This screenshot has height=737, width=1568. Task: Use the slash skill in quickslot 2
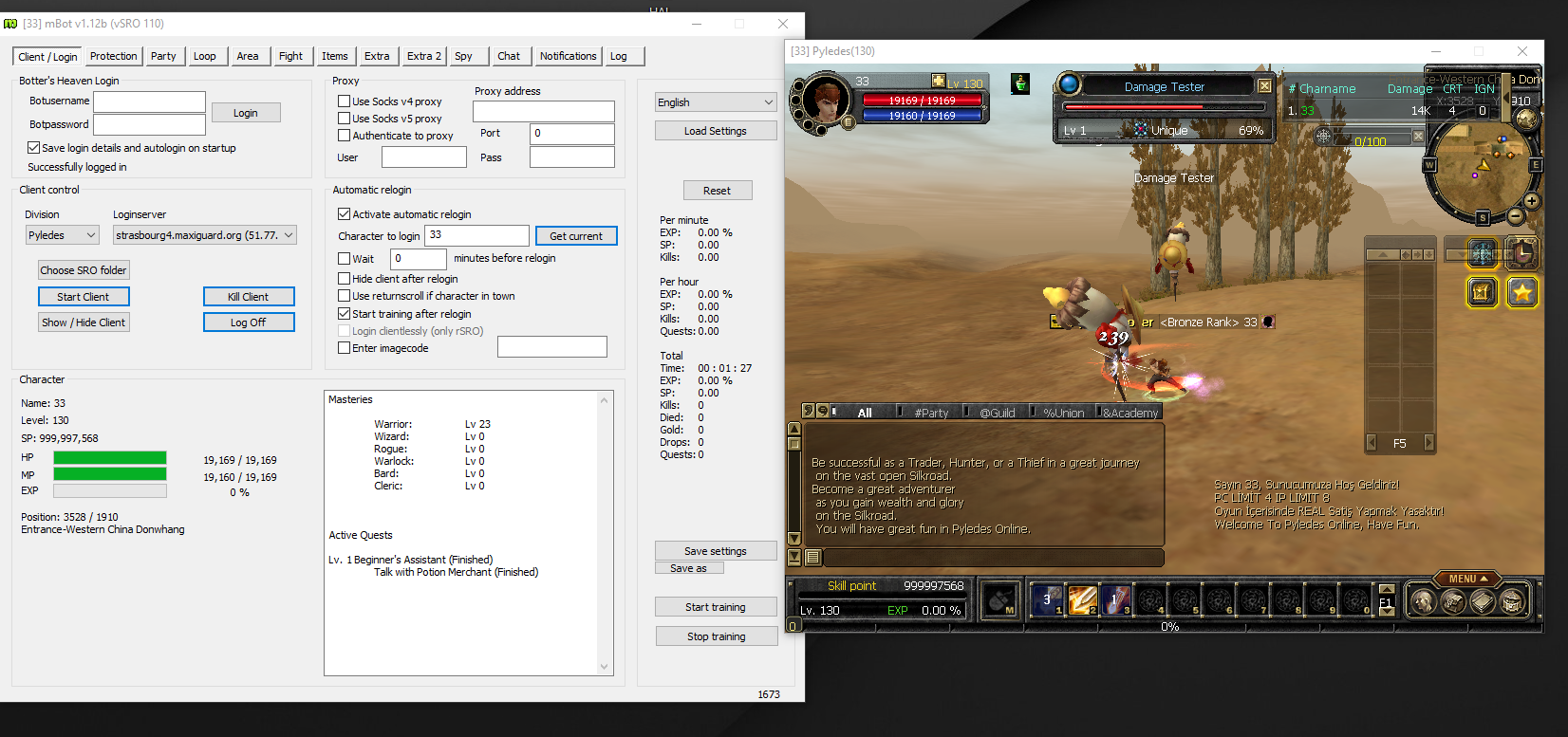pos(1082,599)
